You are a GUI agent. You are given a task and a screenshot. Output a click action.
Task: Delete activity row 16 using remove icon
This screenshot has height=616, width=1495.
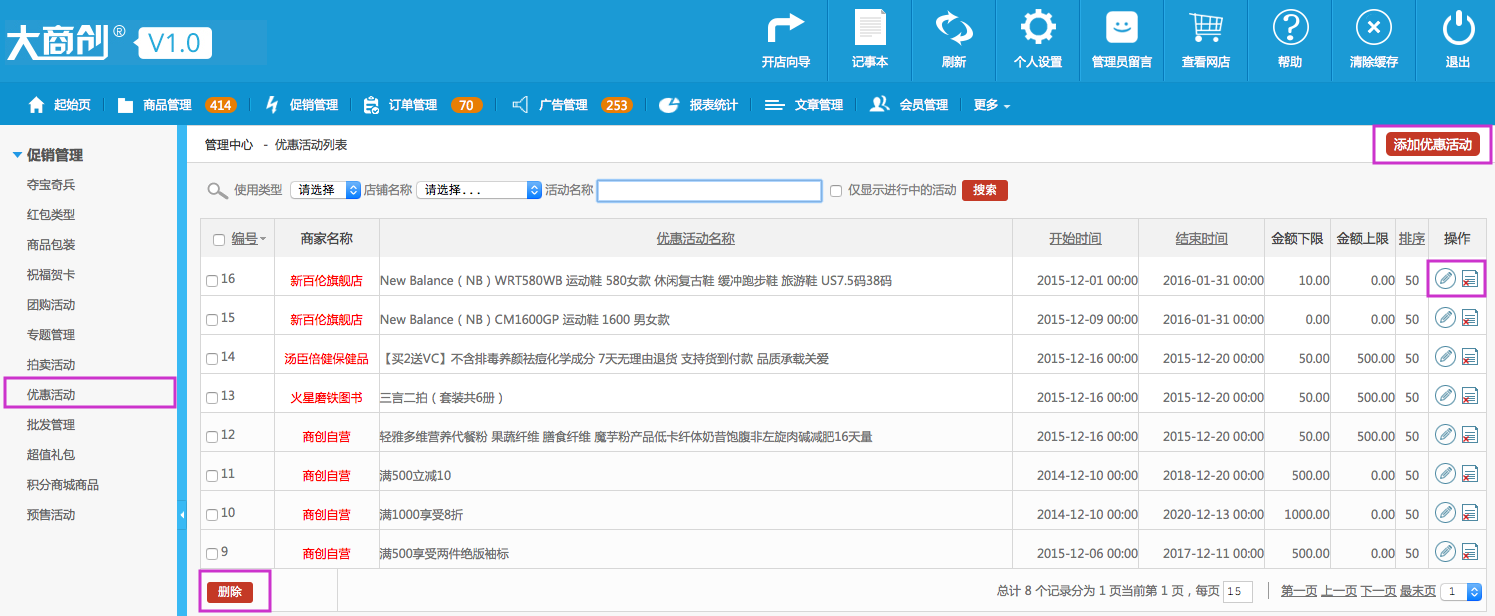pyautogui.click(x=1470, y=279)
